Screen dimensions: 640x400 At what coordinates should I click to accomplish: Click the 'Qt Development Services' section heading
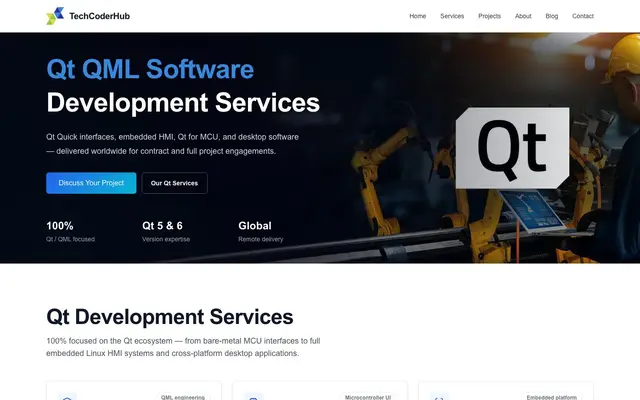[x=170, y=317]
